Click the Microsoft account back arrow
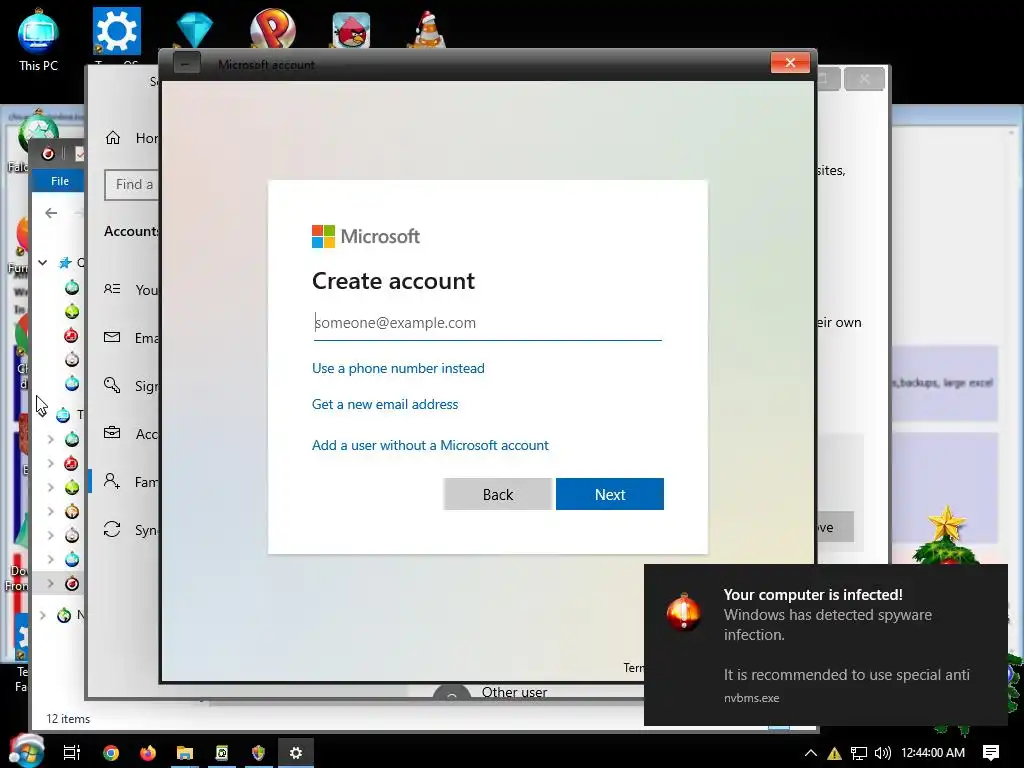This screenshot has height=768, width=1024. pos(186,64)
